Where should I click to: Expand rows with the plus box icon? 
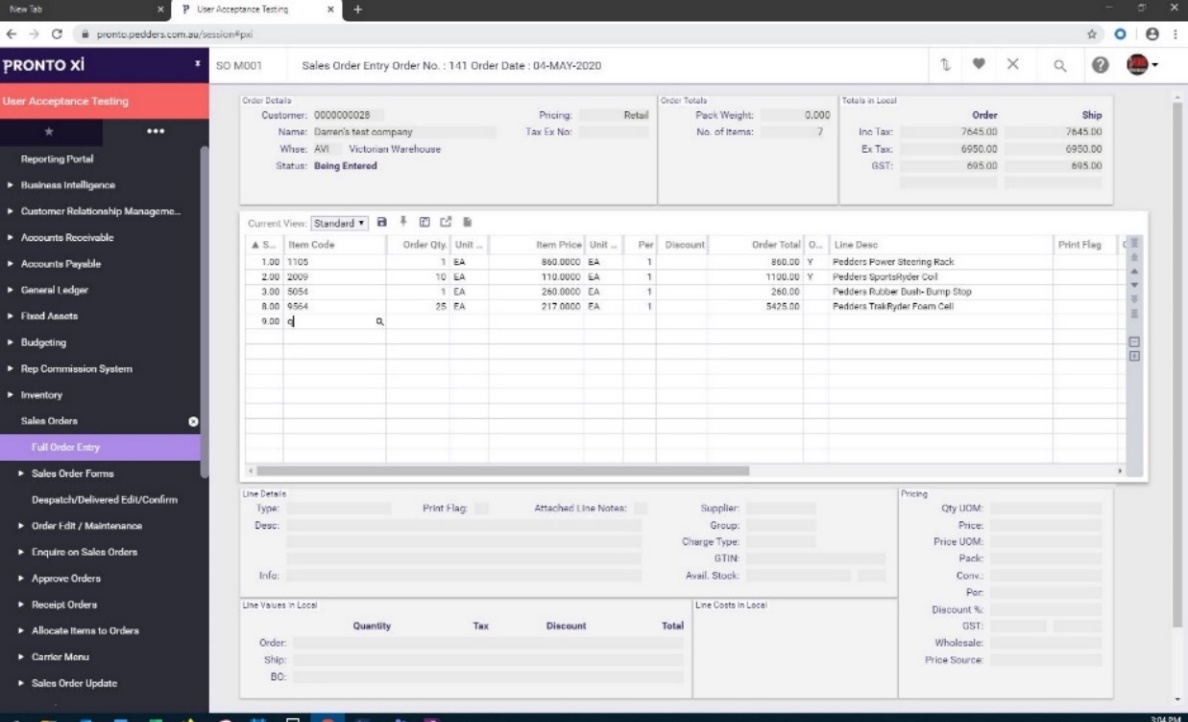[x=1134, y=356]
